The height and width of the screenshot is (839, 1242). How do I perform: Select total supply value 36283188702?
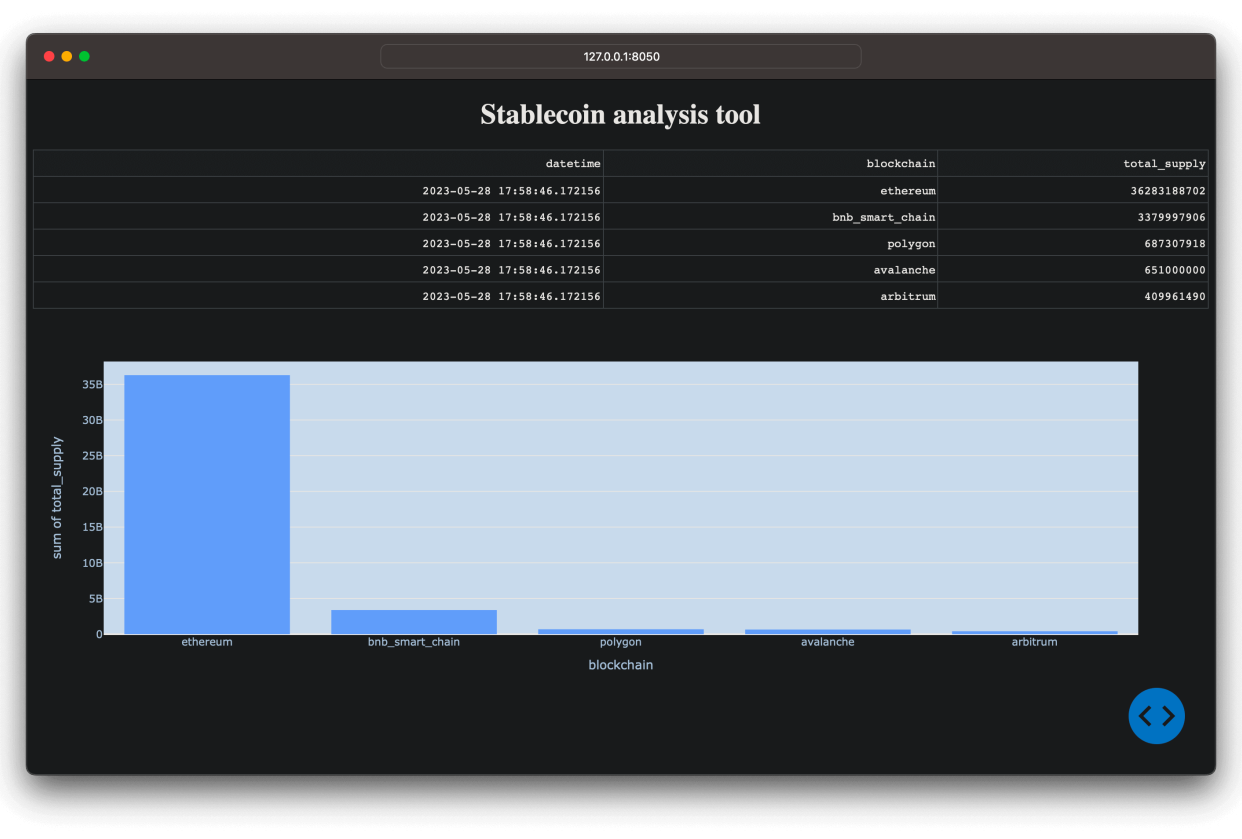tap(1161, 190)
